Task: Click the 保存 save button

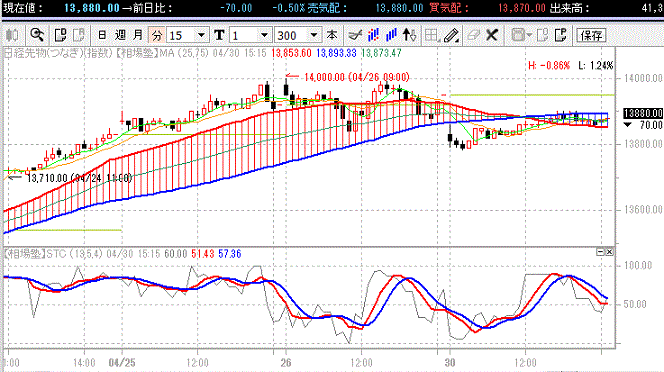Action: [591, 35]
